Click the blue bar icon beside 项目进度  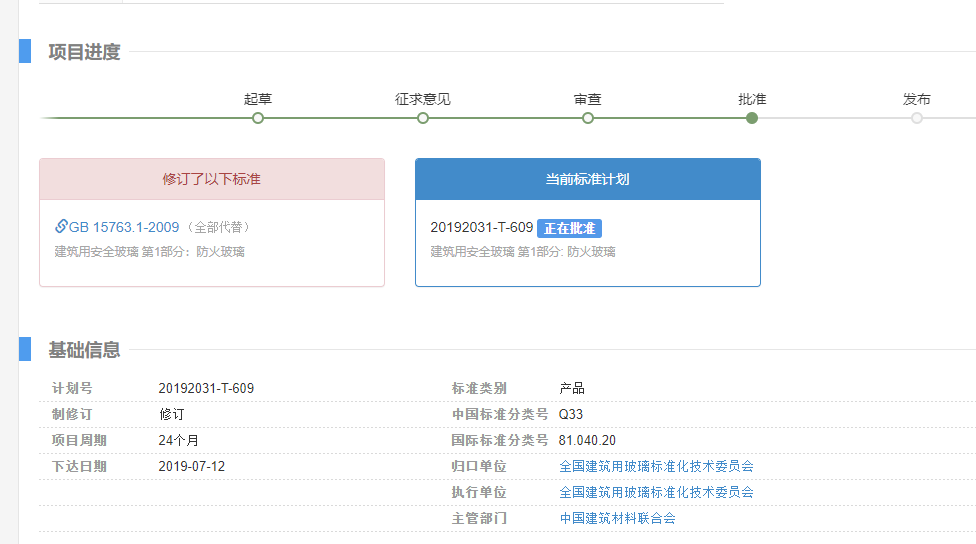[25, 51]
